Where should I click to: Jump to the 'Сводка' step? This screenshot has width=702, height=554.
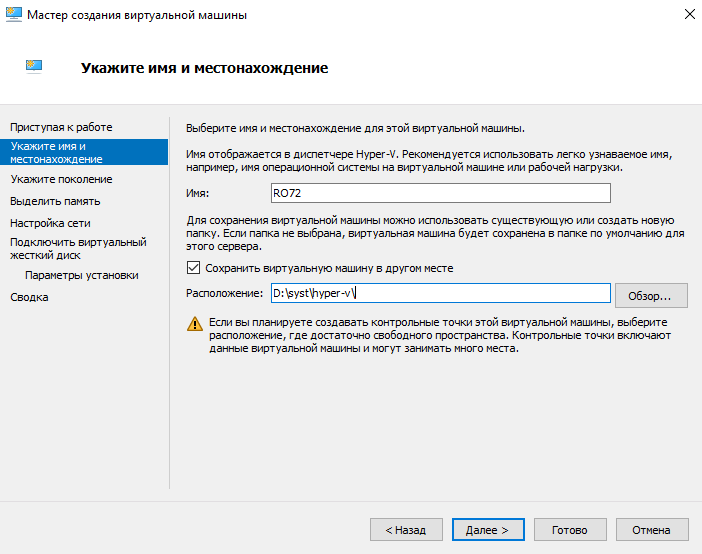click(x=29, y=297)
